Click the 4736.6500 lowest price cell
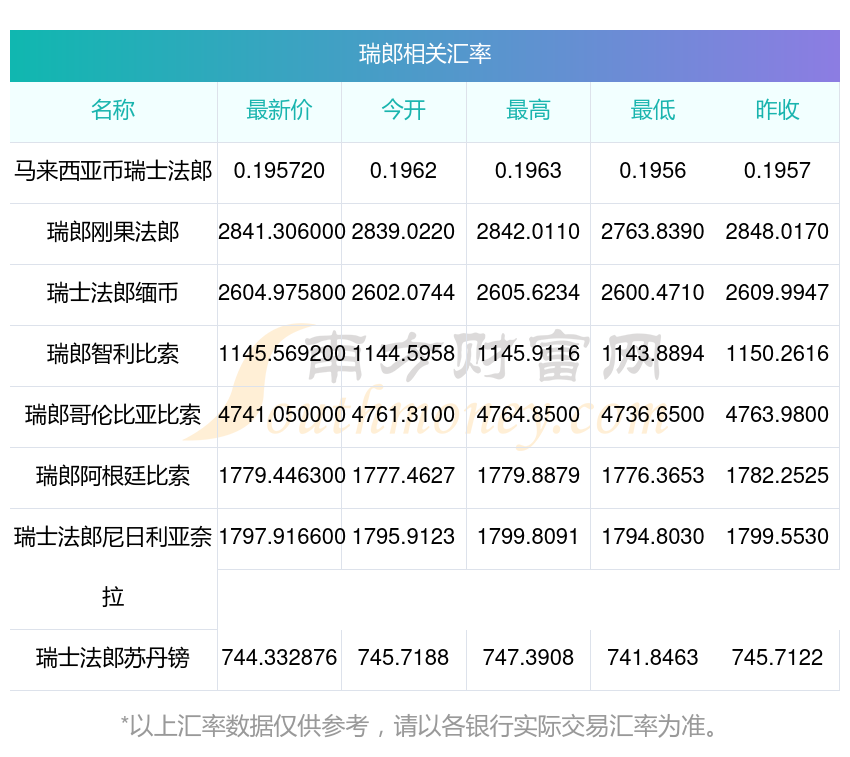 652,415
